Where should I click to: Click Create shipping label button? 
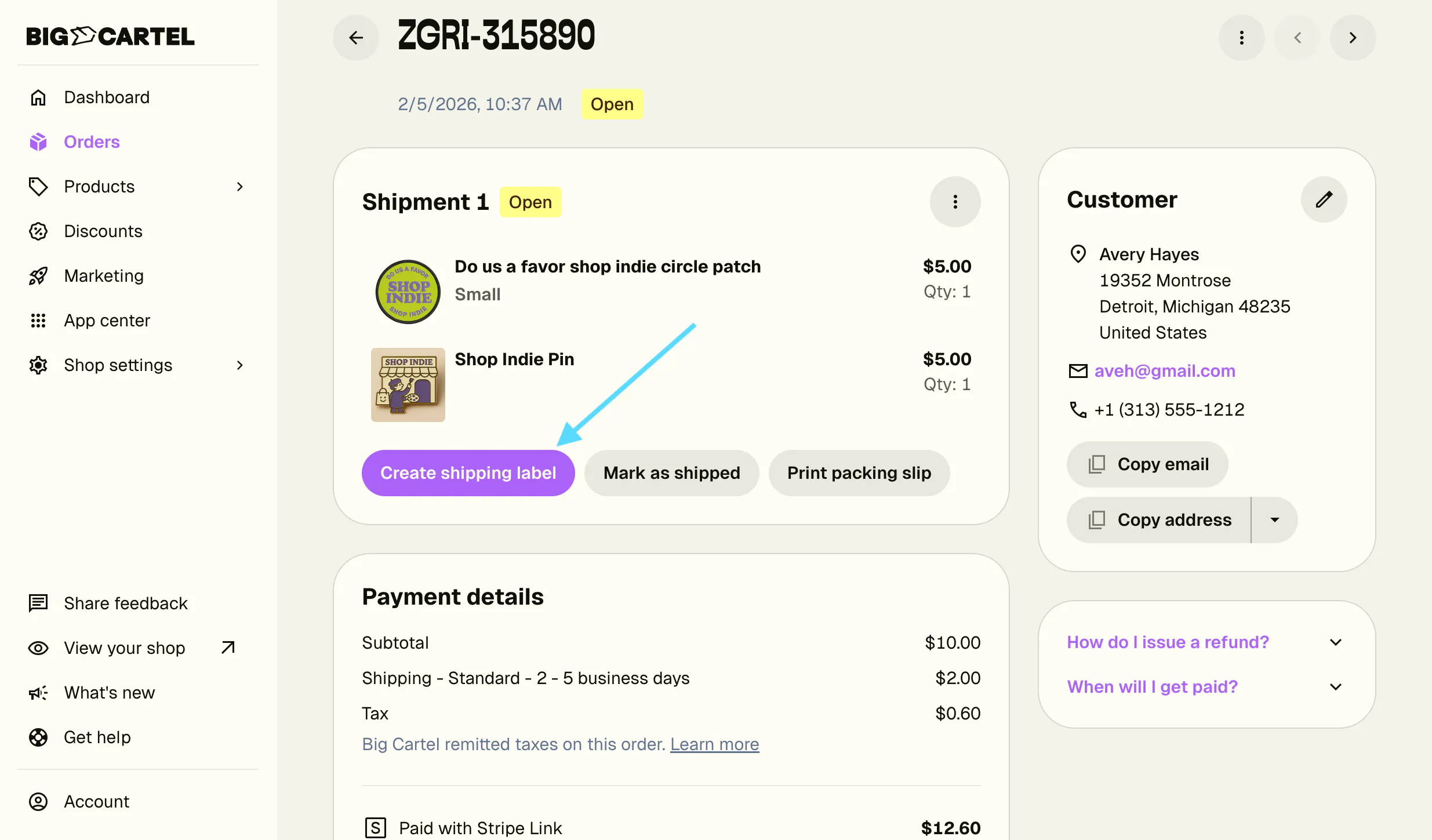(468, 473)
